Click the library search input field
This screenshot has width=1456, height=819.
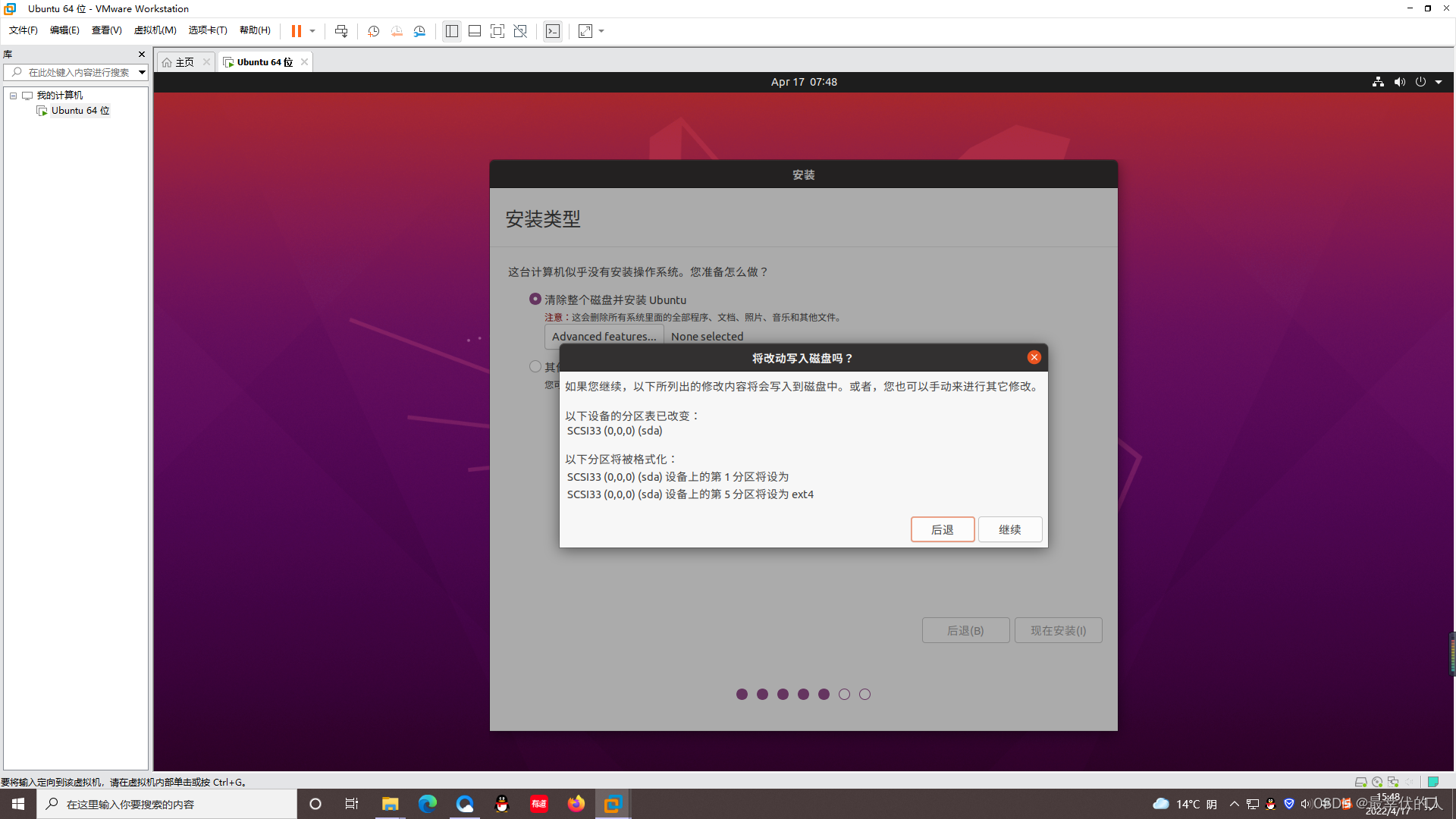pos(74,72)
